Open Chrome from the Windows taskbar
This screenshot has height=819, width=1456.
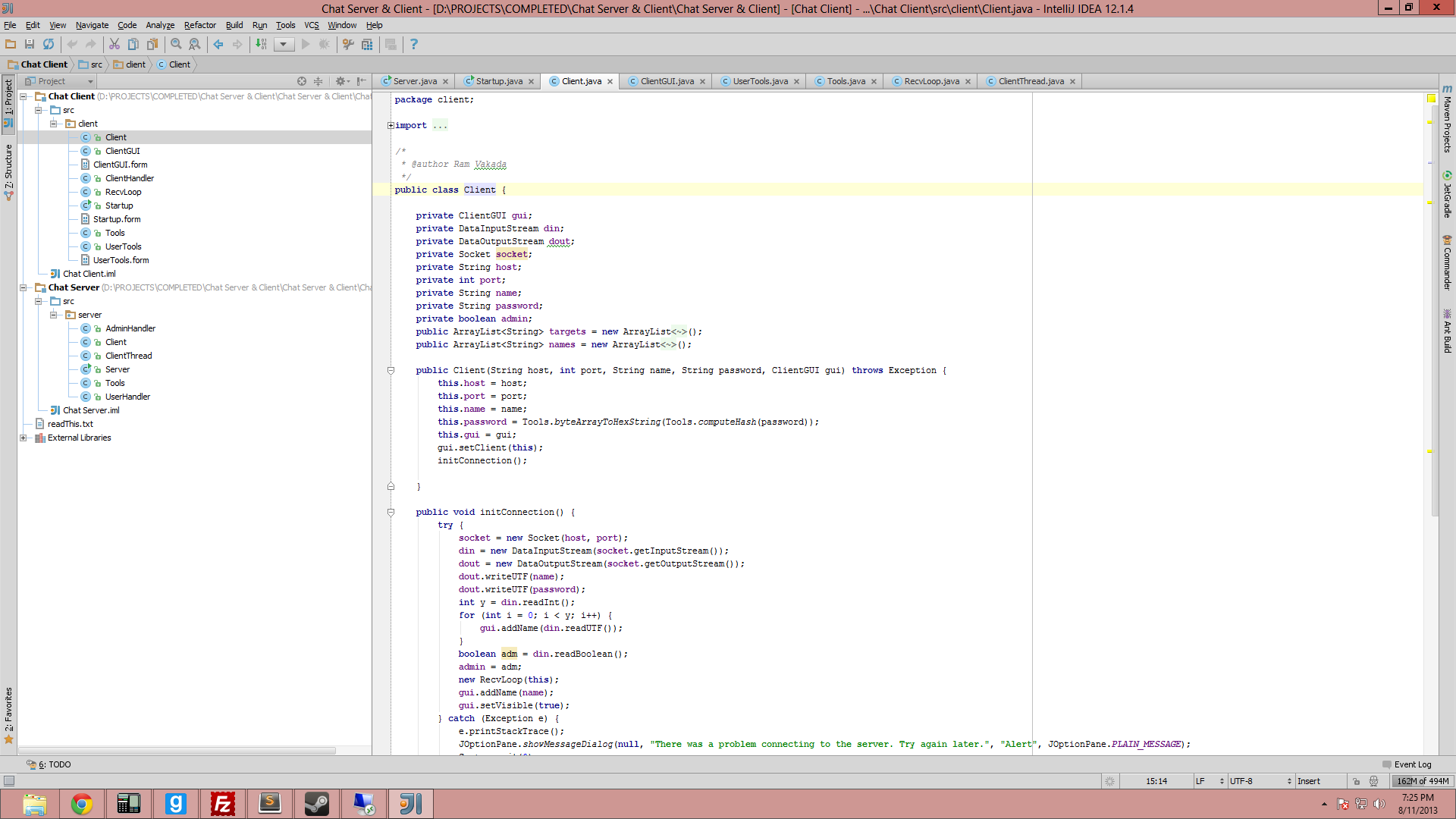pyautogui.click(x=82, y=804)
